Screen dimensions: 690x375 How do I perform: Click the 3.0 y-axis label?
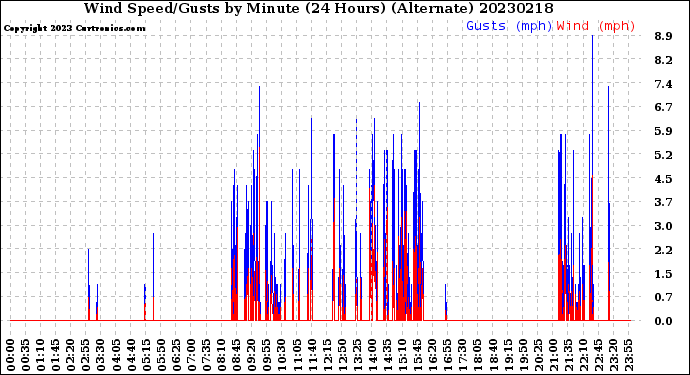[663, 226]
